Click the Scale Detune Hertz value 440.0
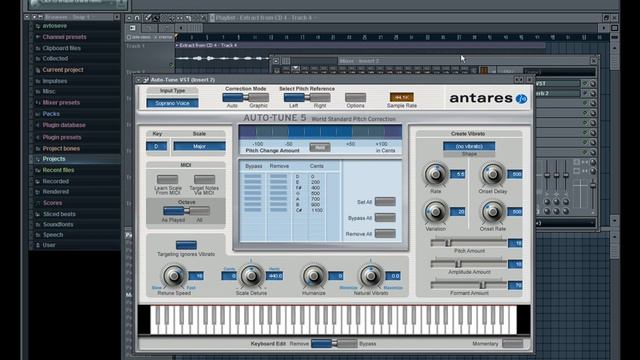This screenshot has height=360, width=640. click(275, 276)
